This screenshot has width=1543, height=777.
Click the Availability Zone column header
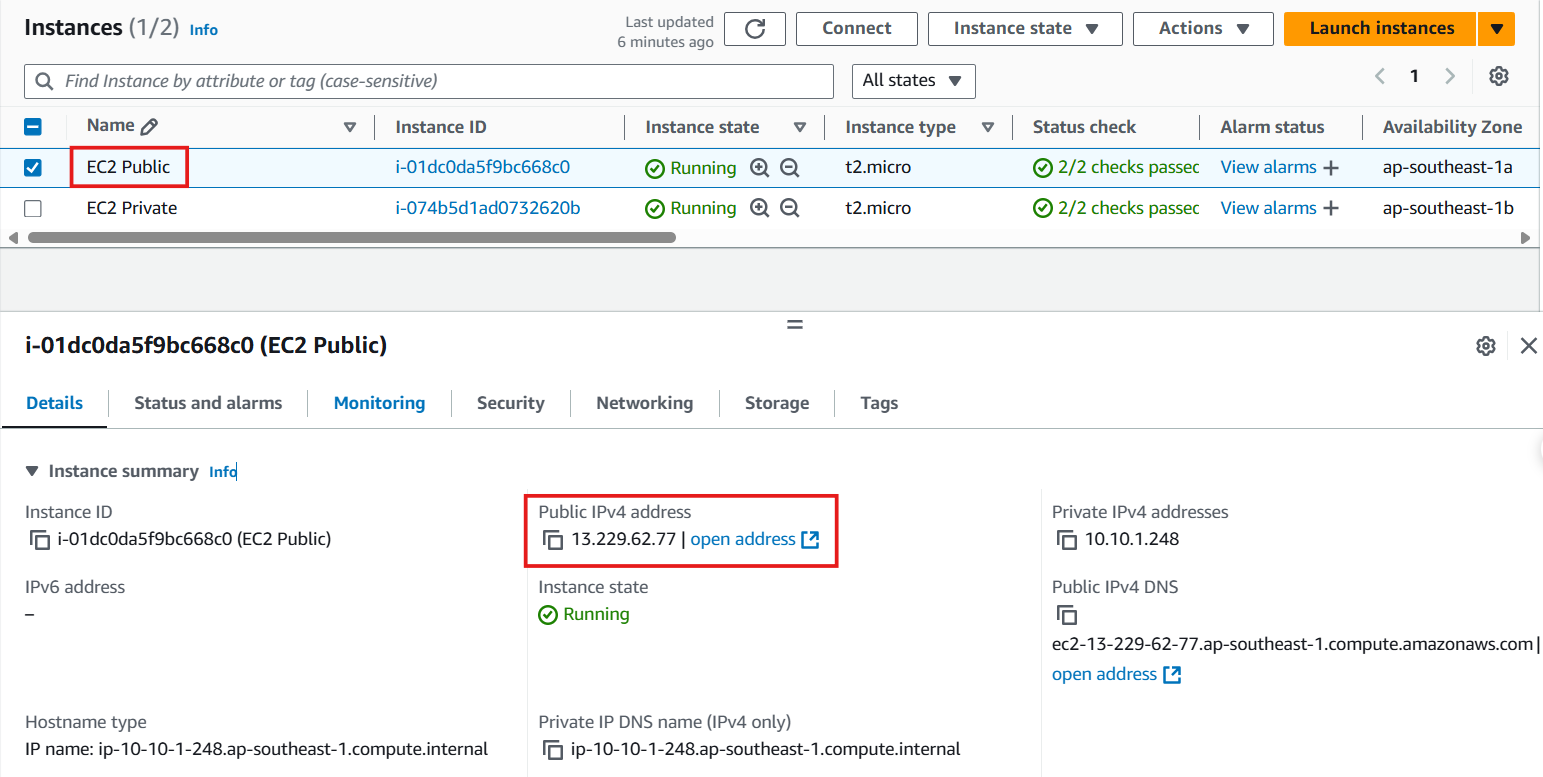[1452, 127]
